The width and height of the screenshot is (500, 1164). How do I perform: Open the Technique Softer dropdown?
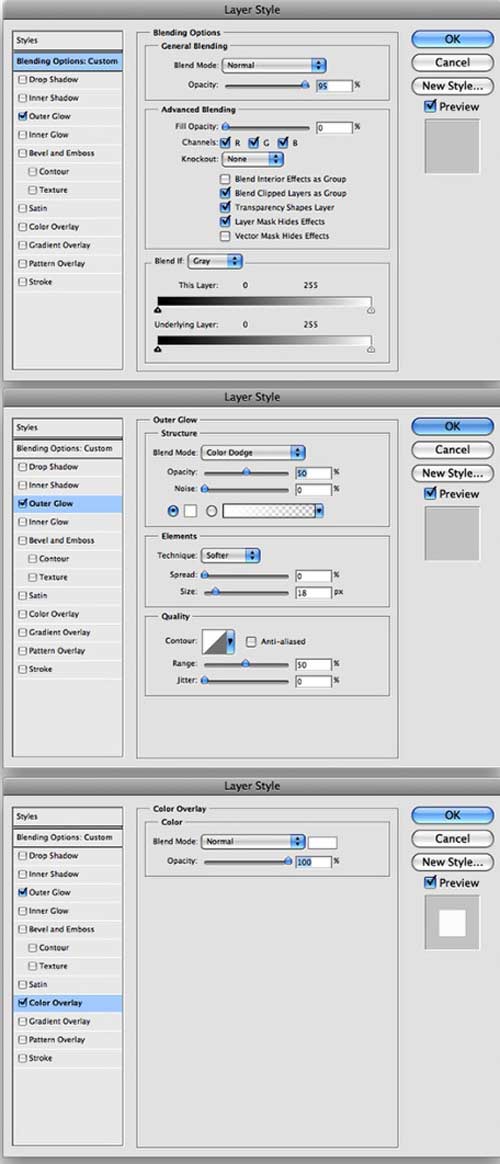click(230, 555)
